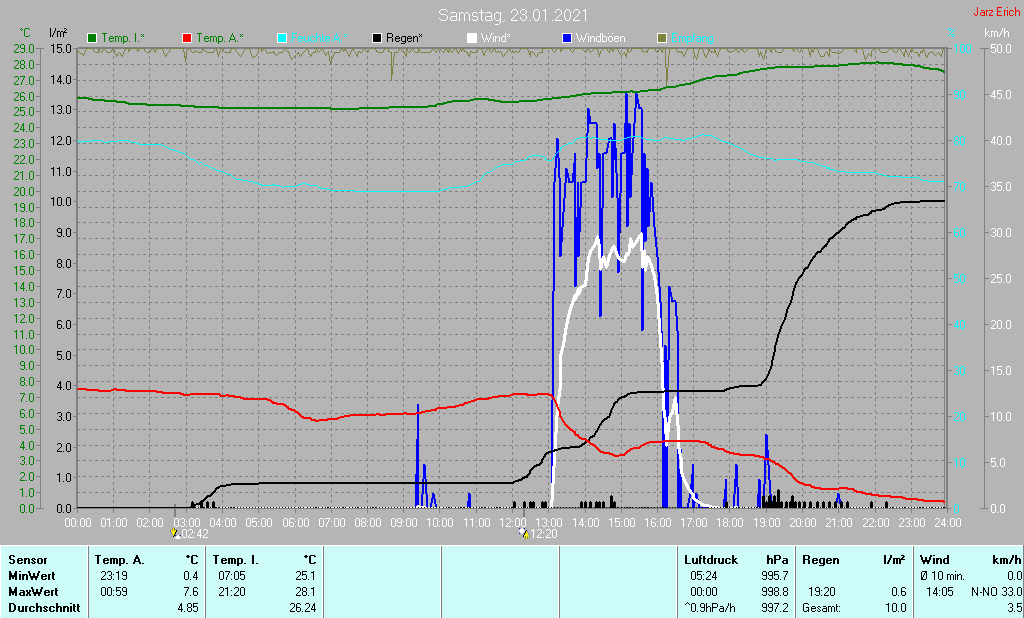Click the olive Empfang legend swatch
This screenshot has height=618, width=1024.
point(662,38)
